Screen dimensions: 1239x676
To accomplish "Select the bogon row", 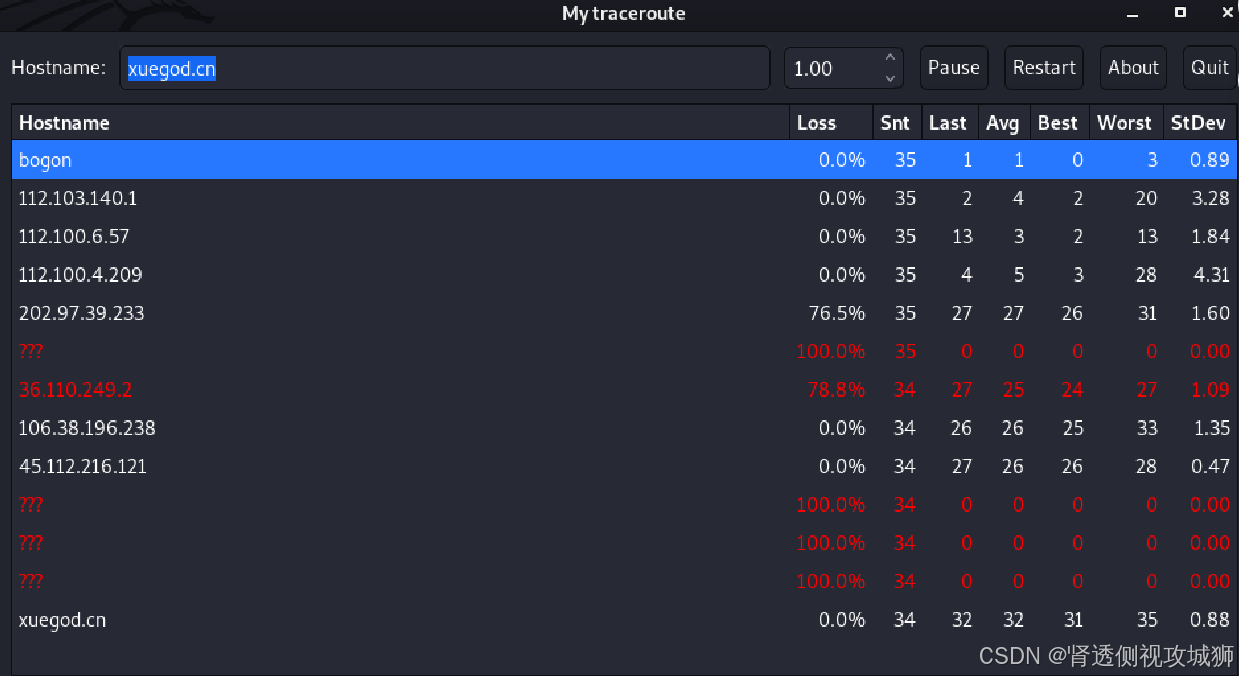I will pyautogui.click(x=624, y=160).
